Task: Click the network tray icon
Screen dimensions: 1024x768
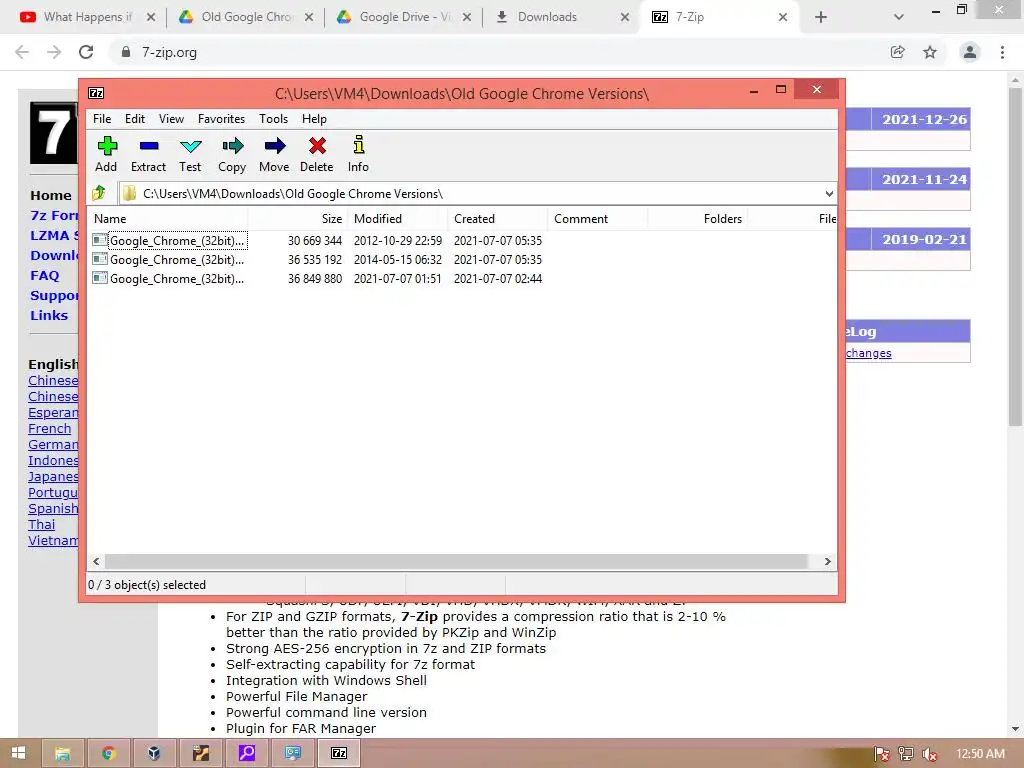Action: [906, 754]
